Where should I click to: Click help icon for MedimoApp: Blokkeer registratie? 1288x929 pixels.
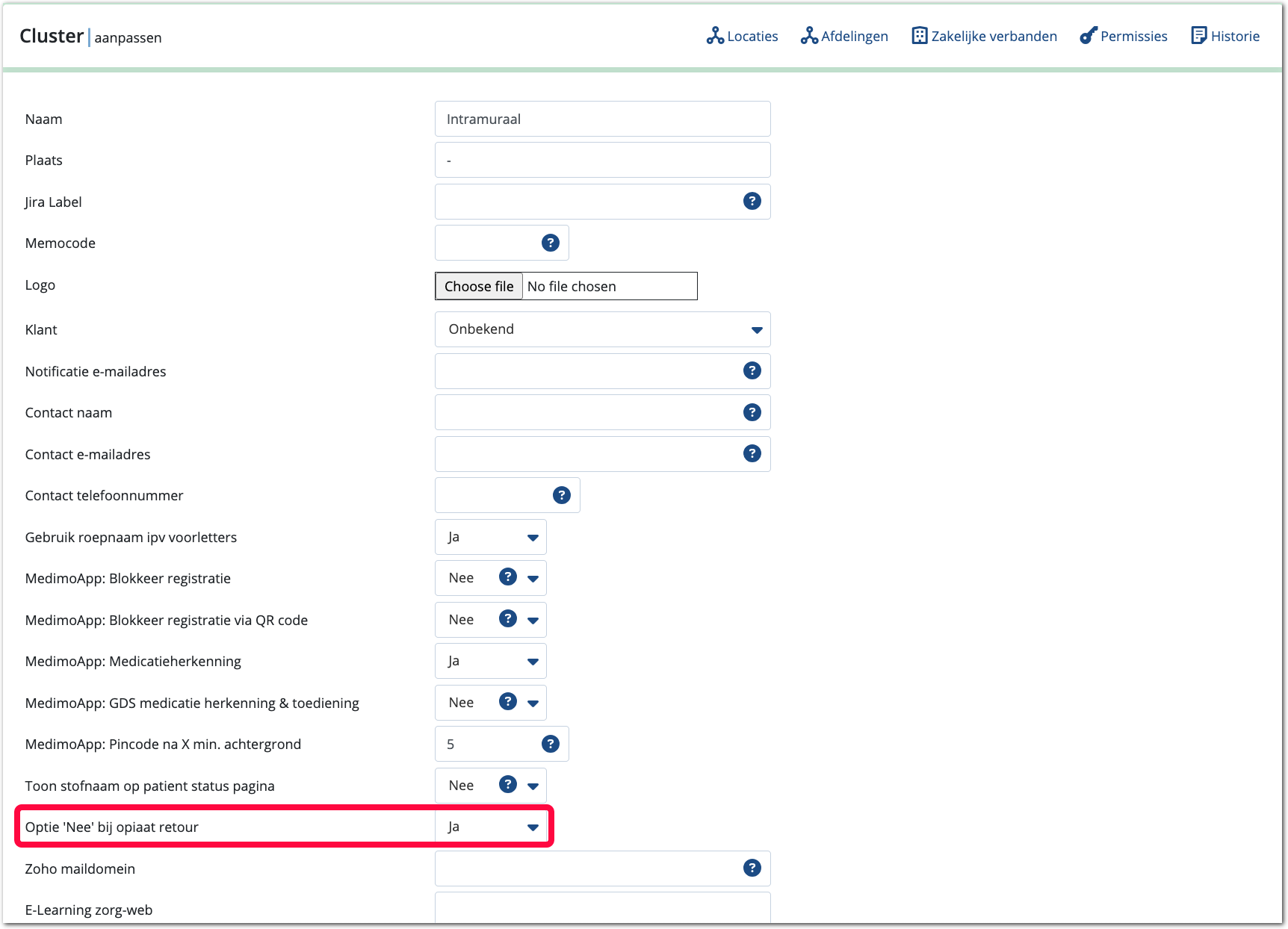[508, 577]
